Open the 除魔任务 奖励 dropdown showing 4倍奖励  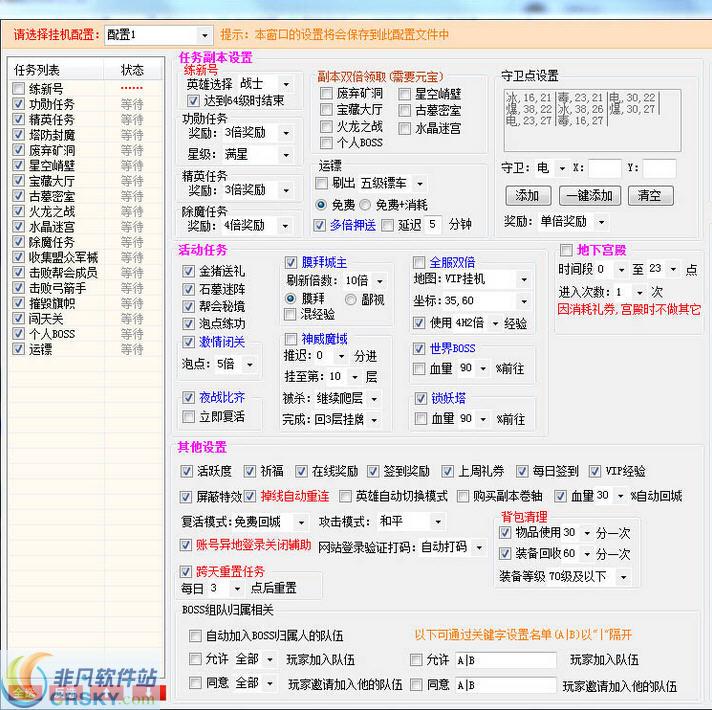(x=257, y=226)
